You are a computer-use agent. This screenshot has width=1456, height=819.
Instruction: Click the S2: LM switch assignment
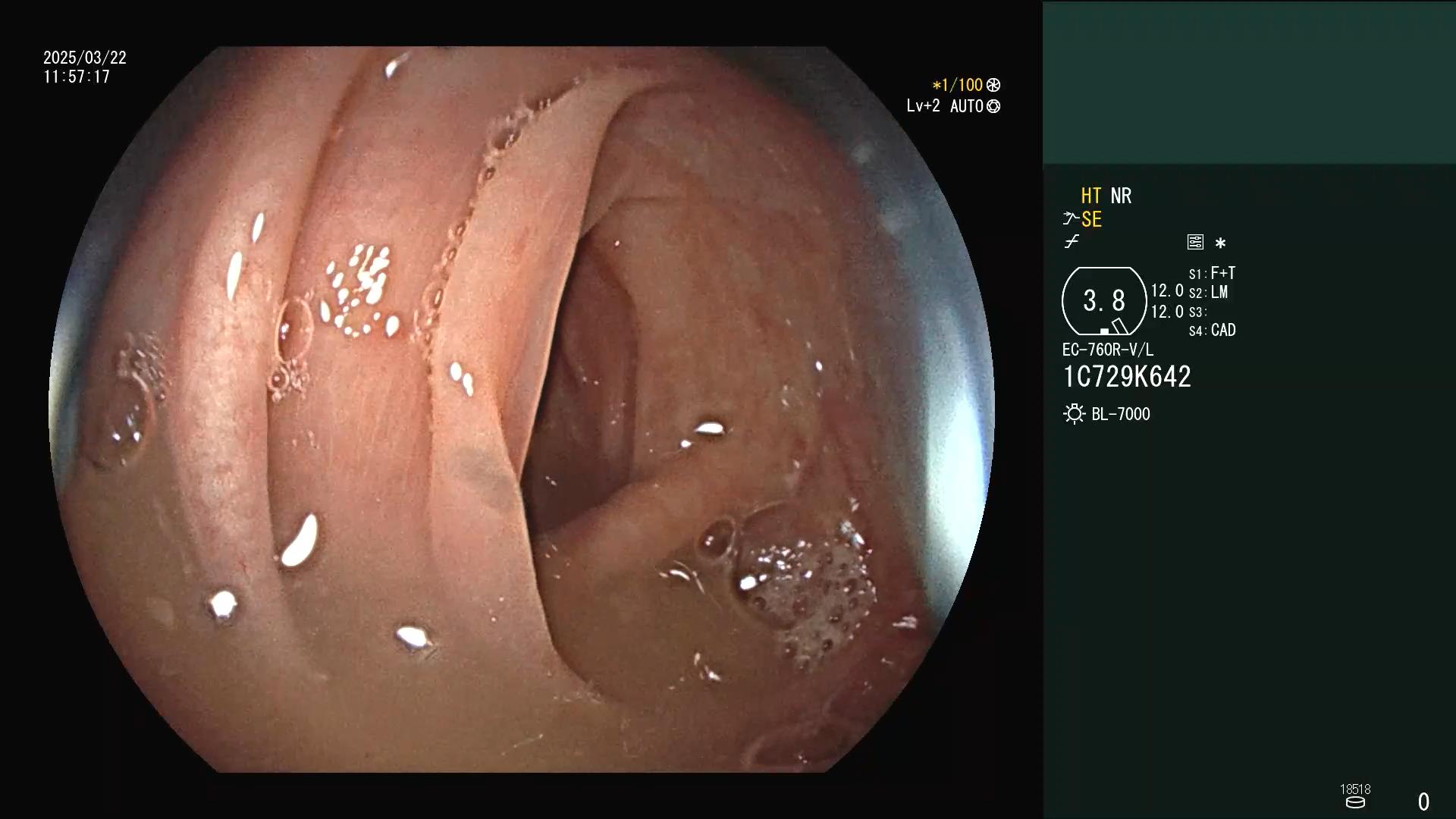1208,293
